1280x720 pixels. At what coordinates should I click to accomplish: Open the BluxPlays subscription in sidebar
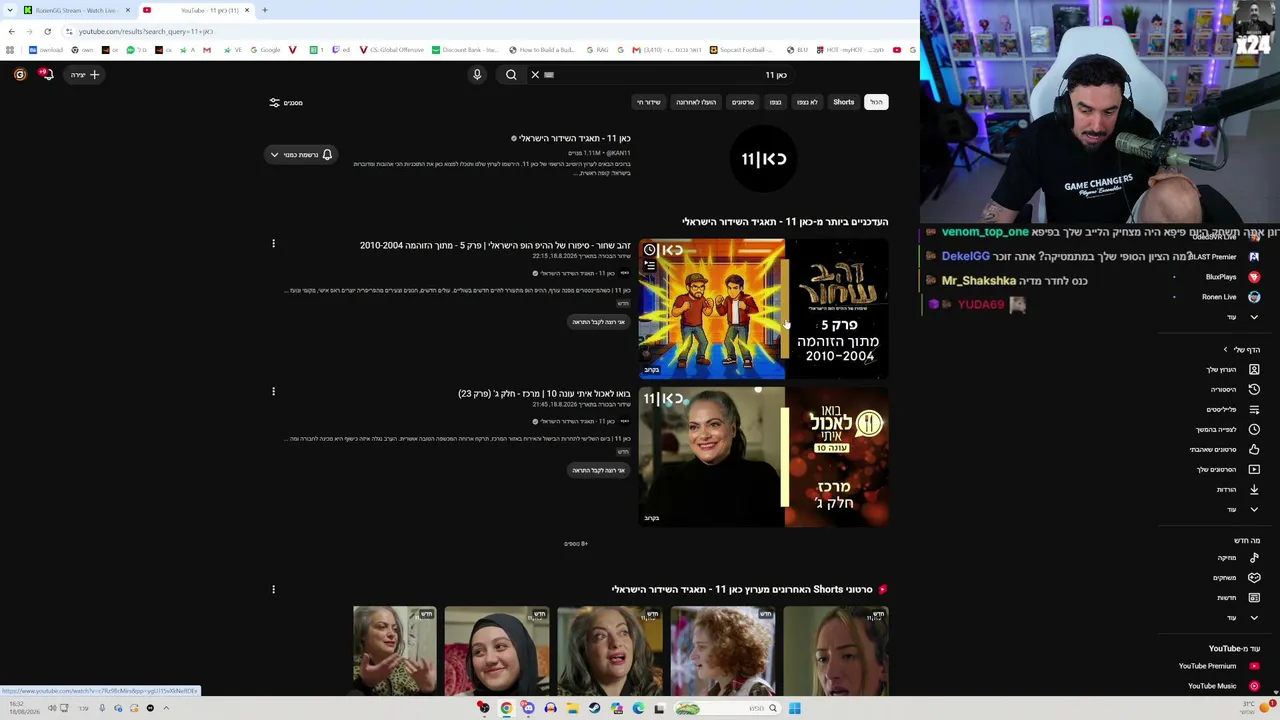click(1231, 277)
